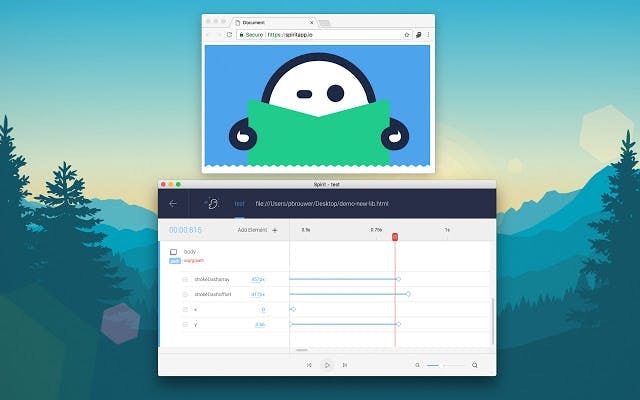Viewport: 640px width, 400px height.
Task: Click the Spirit window green maximize button
Action: pyautogui.click(x=178, y=184)
